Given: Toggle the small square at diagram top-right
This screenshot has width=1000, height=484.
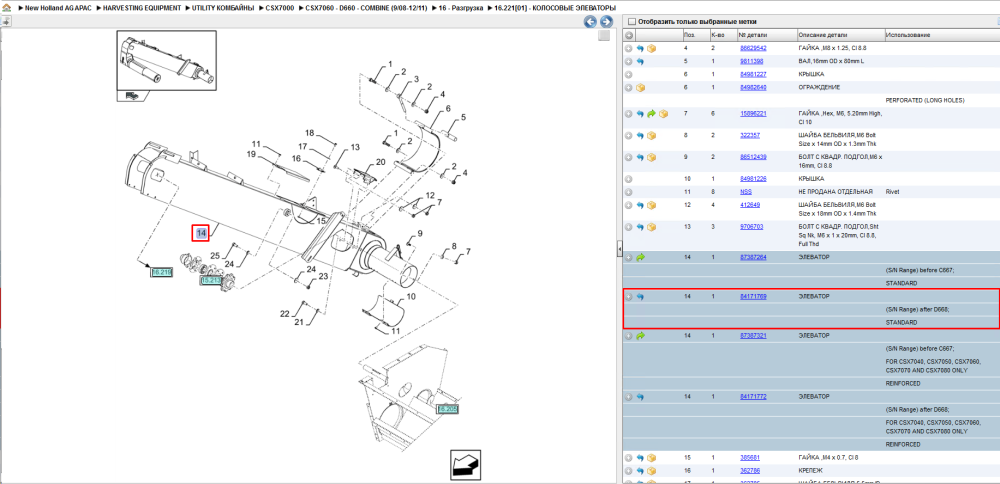Looking at the screenshot, I should point(604,36).
